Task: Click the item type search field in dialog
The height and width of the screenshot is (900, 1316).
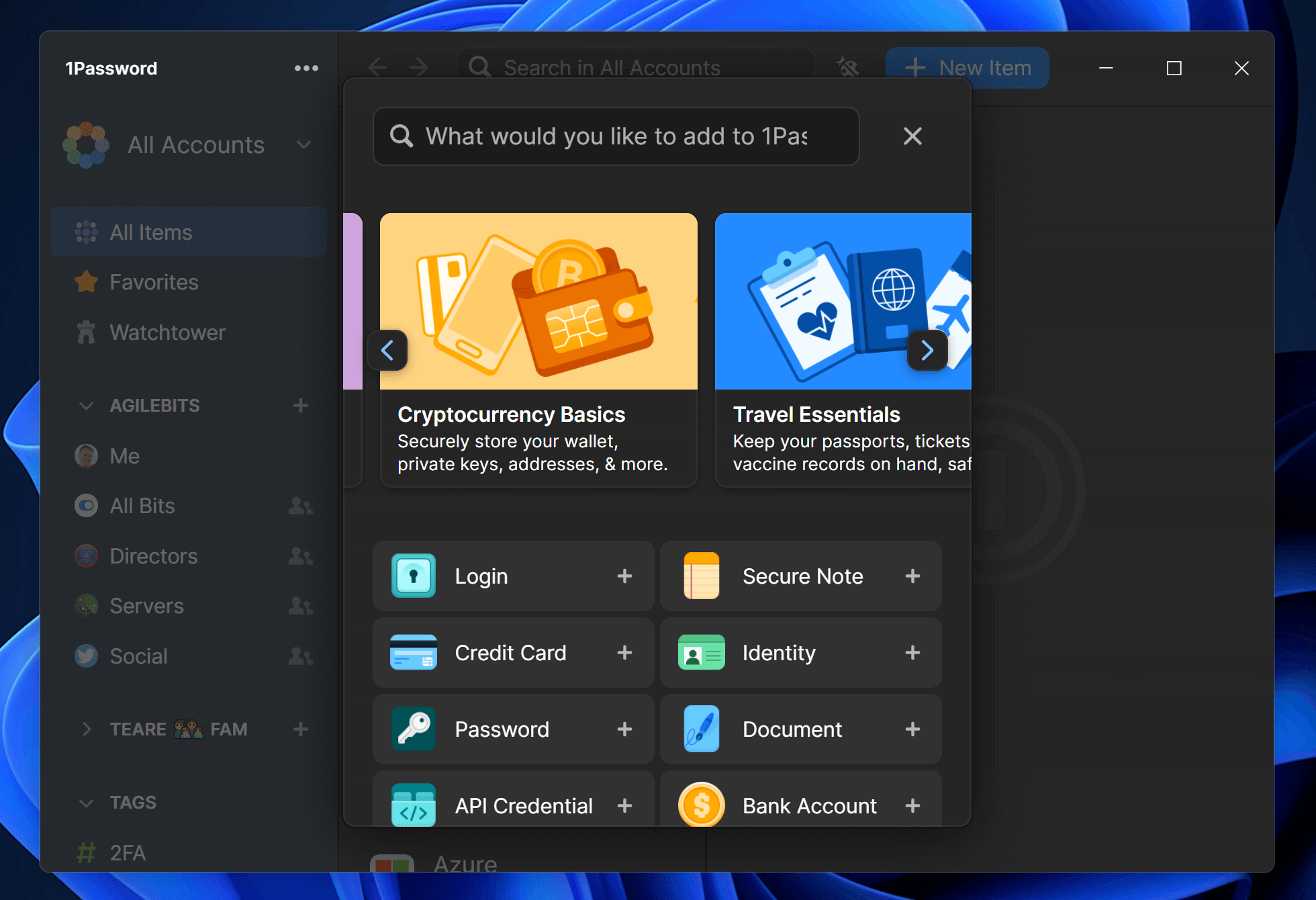Action: coord(616,136)
